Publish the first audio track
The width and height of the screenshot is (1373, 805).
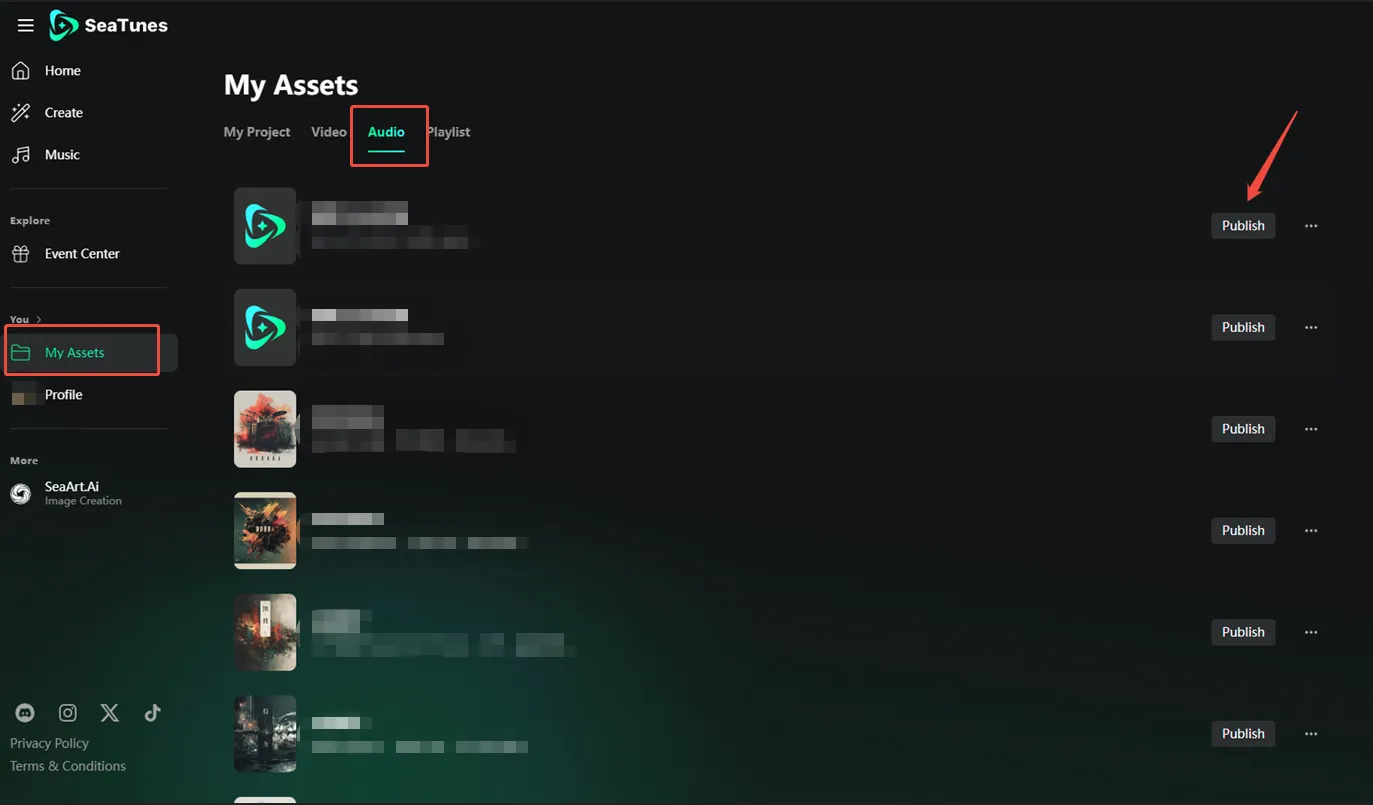coord(1243,226)
